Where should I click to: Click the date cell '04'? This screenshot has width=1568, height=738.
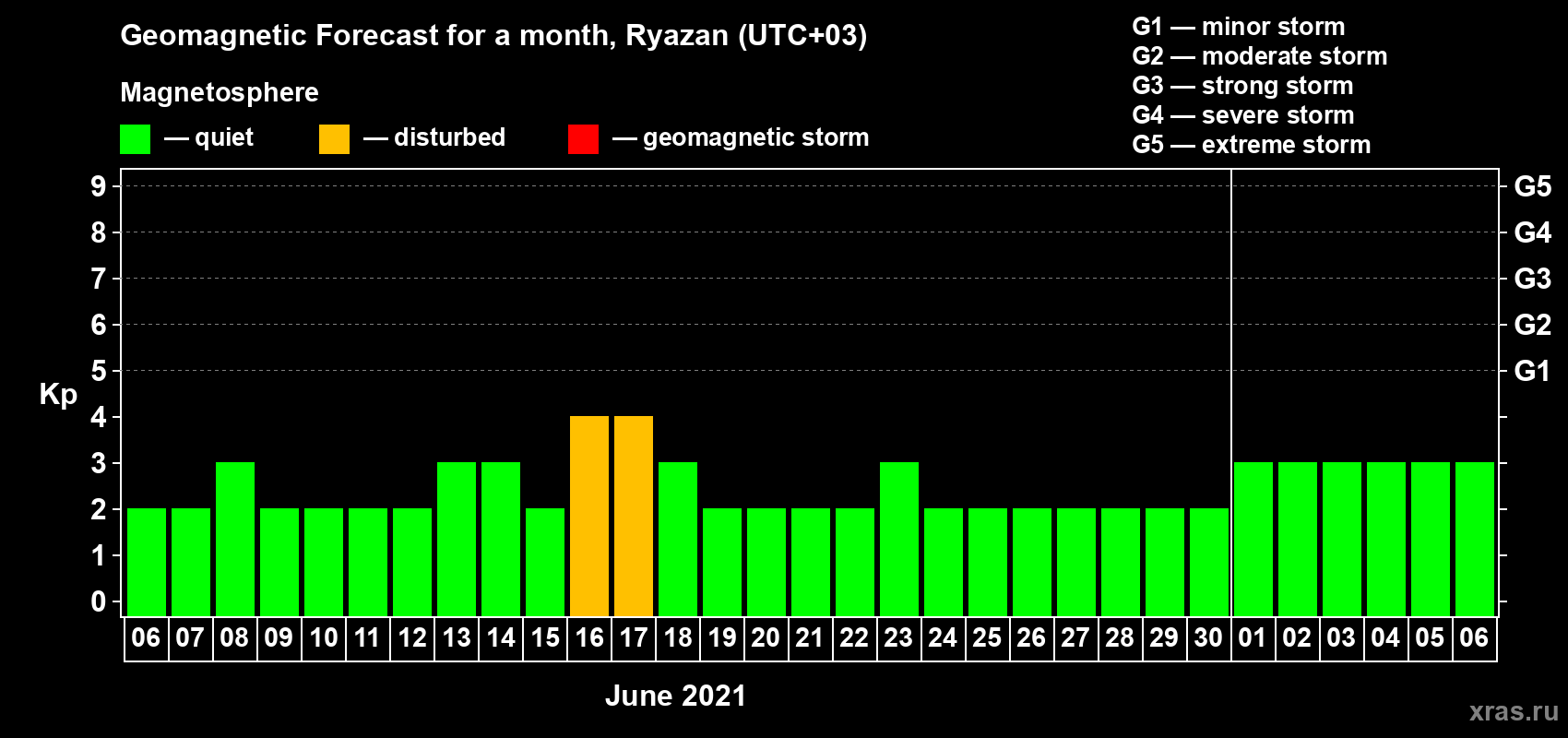(1385, 638)
